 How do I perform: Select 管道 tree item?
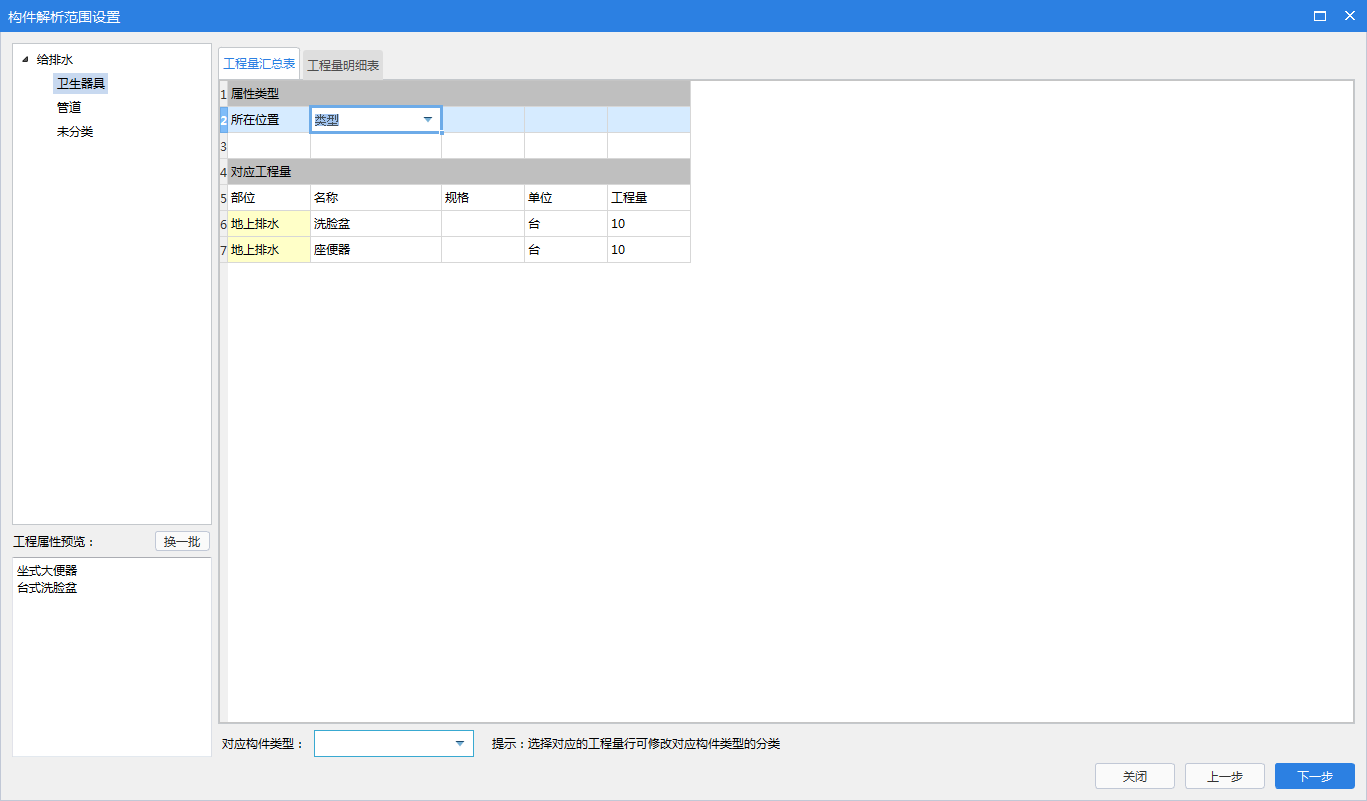69,108
